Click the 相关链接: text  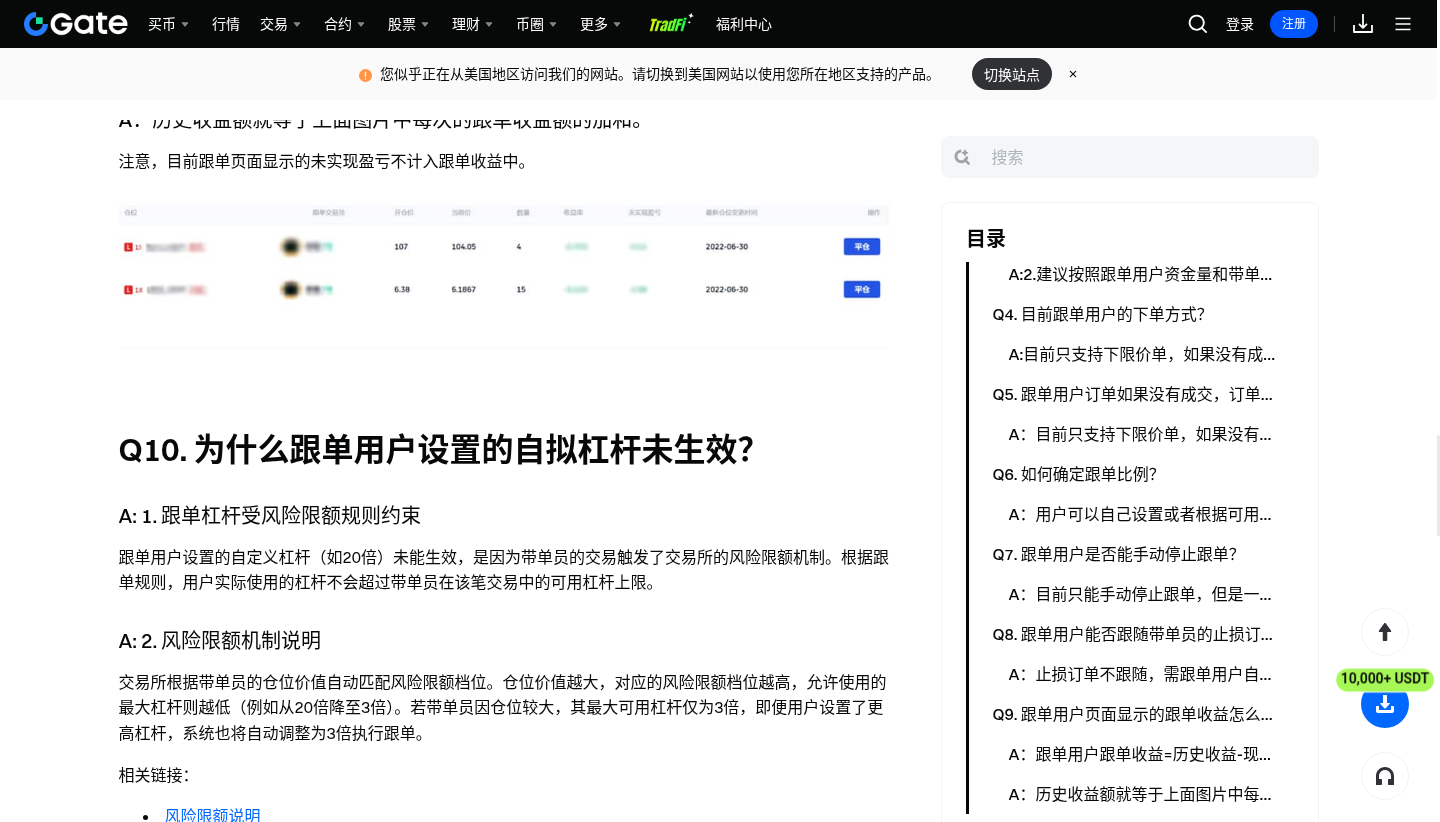pyautogui.click(x=154, y=775)
